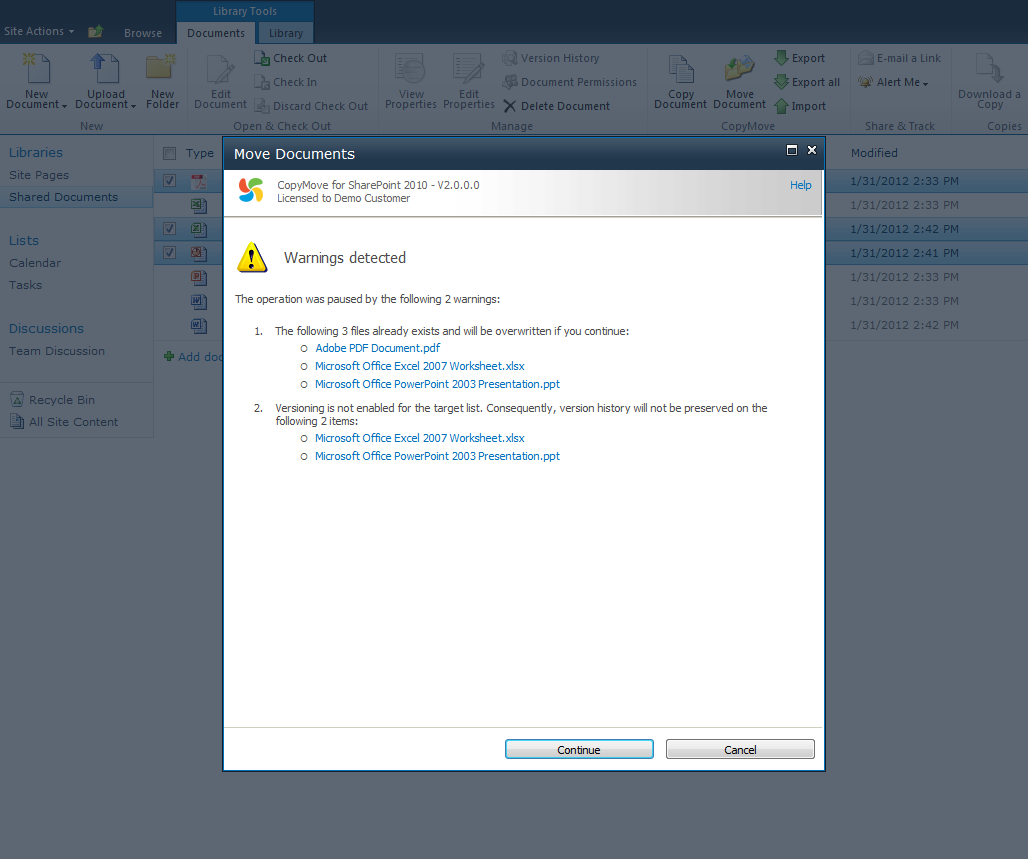
Task: Click the Discard Check Out icon
Action: 262,106
